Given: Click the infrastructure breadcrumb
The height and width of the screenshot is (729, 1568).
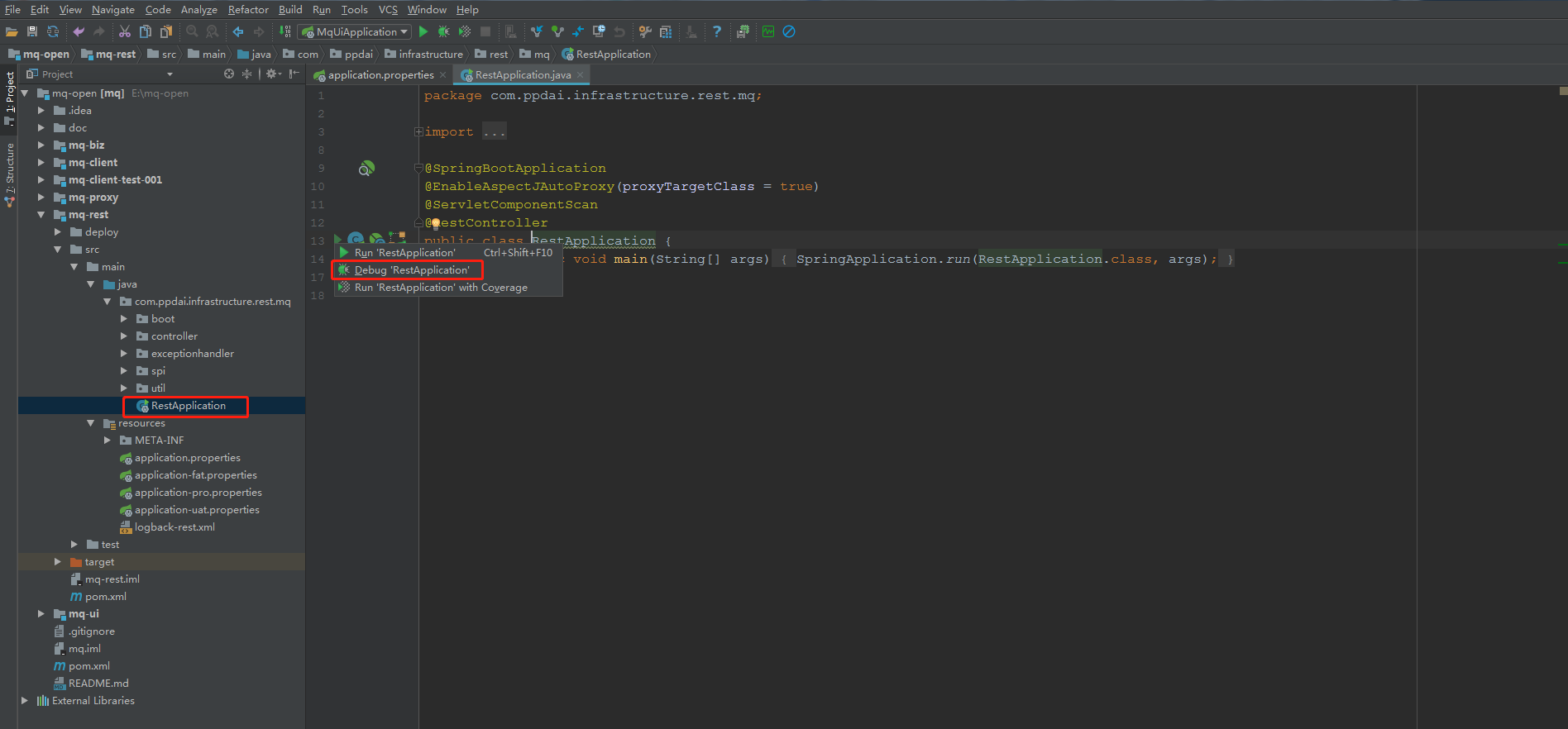Looking at the screenshot, I should [424, 55].
